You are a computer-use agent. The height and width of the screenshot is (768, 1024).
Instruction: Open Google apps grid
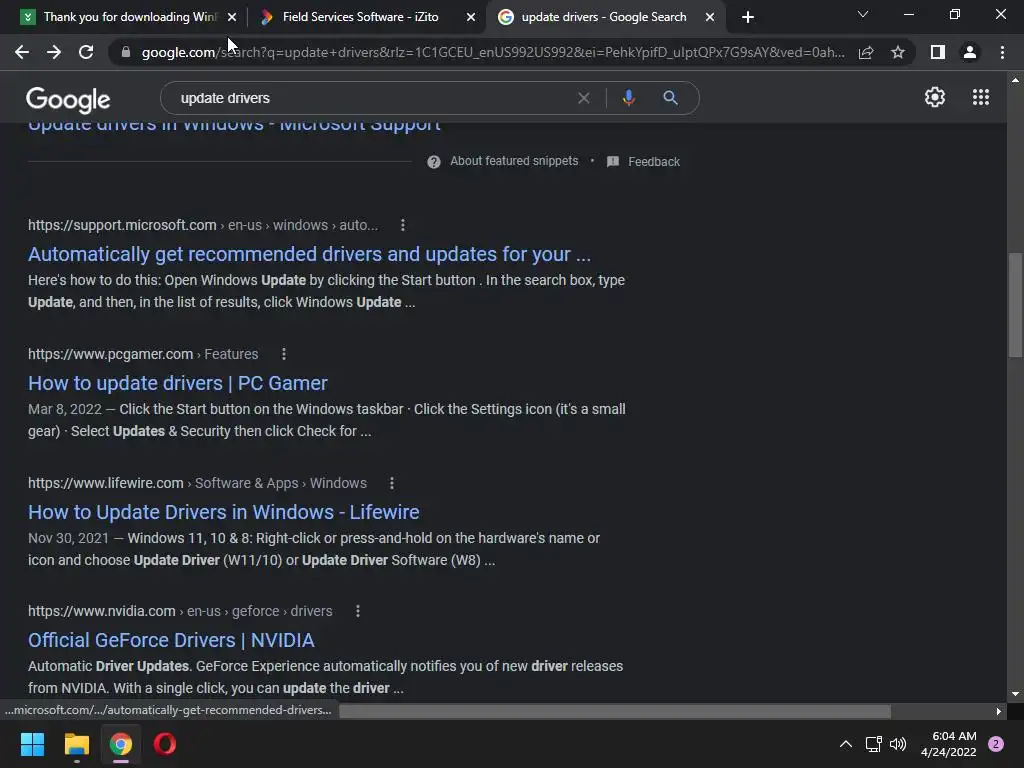[981, 97]
